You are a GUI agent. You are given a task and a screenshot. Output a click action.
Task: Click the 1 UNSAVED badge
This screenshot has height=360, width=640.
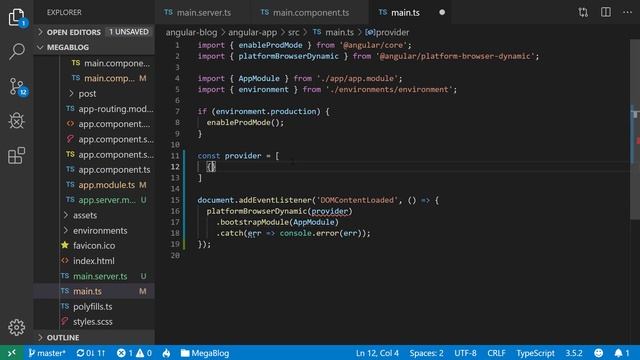129,32
